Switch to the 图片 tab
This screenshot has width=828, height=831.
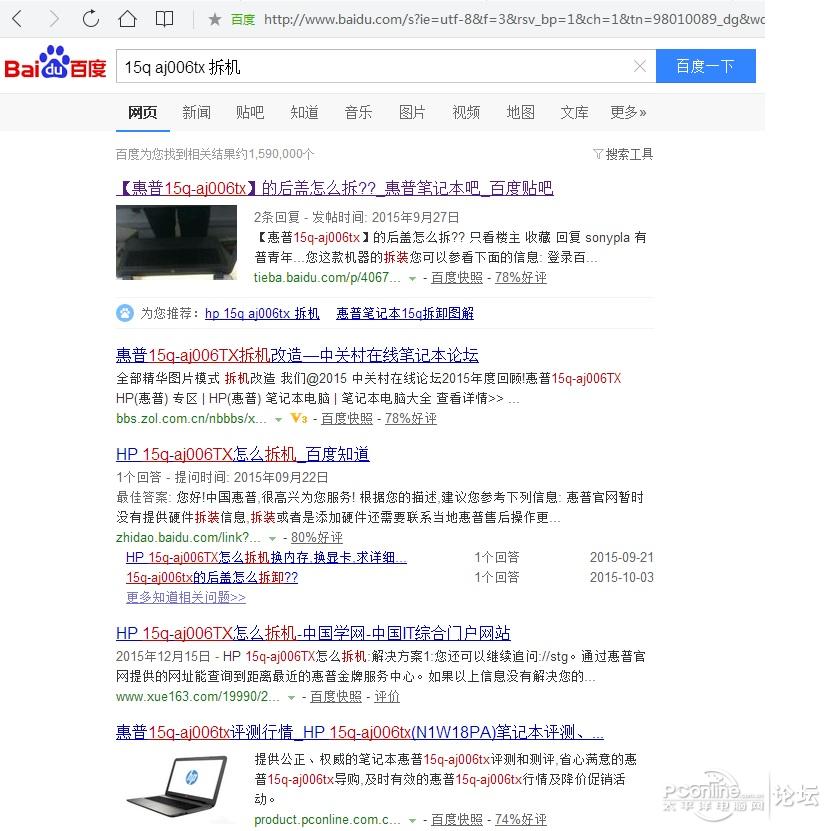pos(412,112)
